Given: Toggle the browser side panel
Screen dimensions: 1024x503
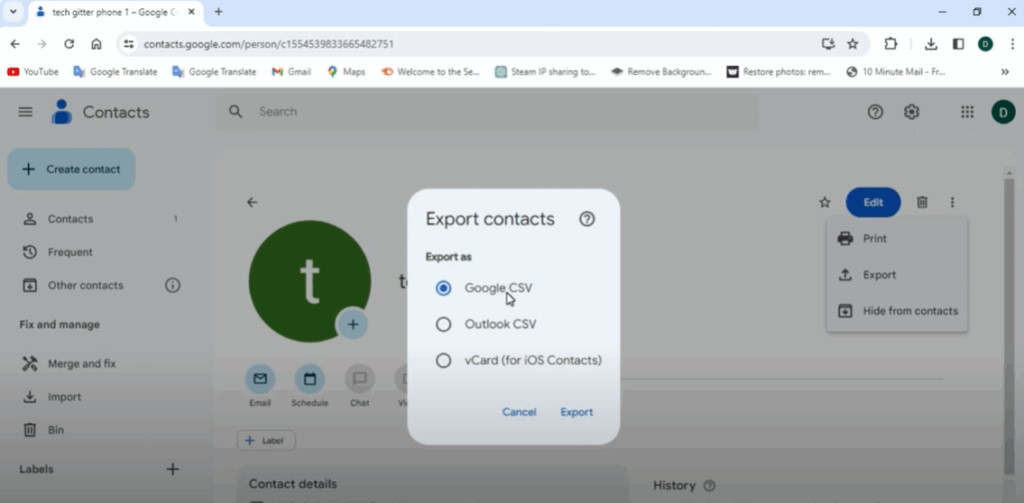Looking at the screenshot, I should pos(958,44).
